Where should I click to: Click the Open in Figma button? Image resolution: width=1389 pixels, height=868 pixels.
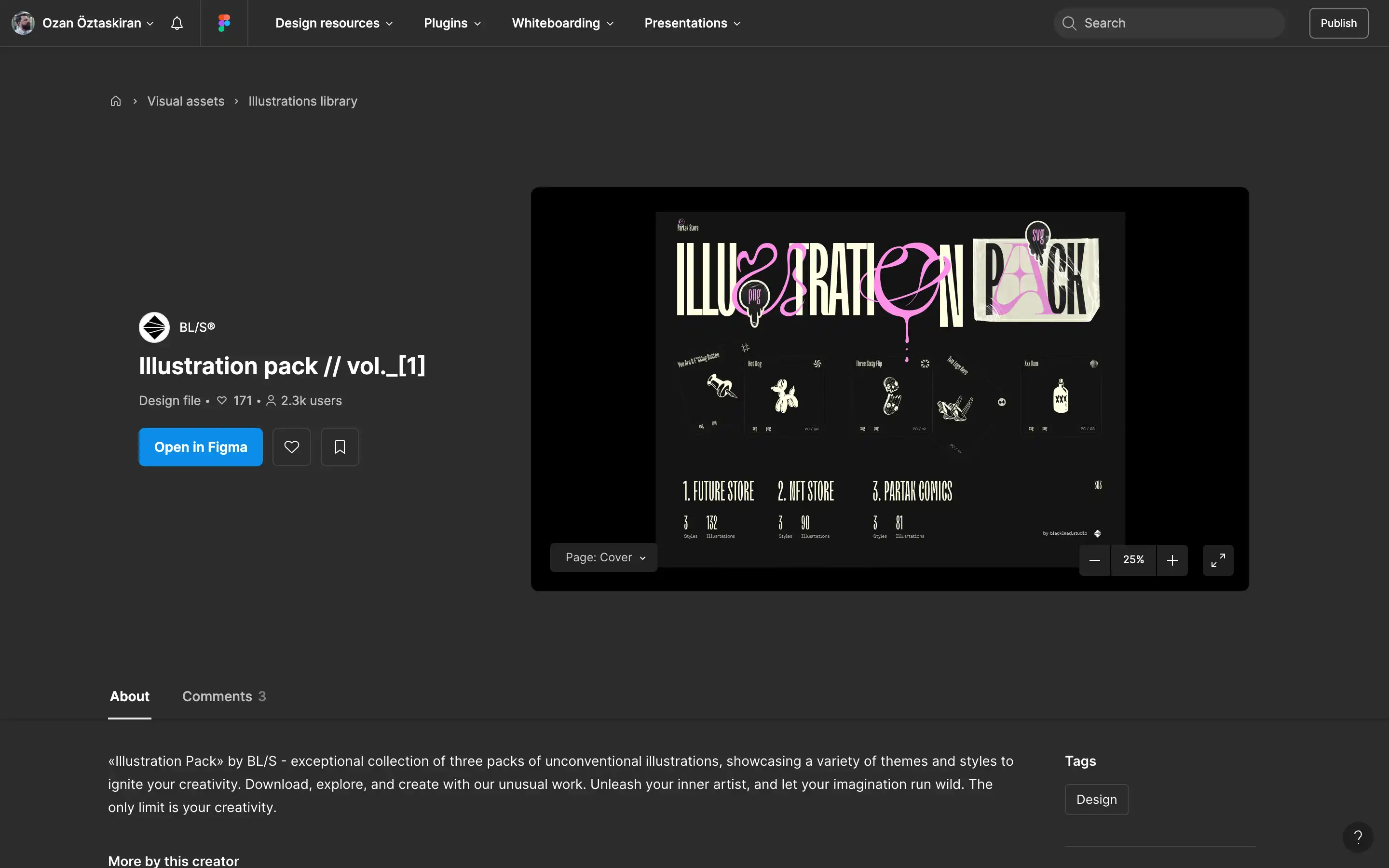201,447
